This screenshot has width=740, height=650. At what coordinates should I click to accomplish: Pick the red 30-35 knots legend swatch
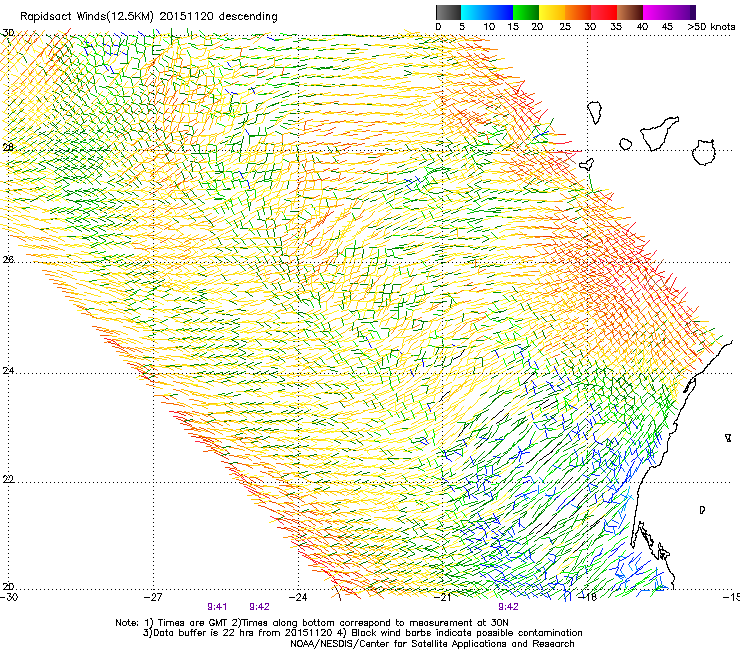[604, 12]
